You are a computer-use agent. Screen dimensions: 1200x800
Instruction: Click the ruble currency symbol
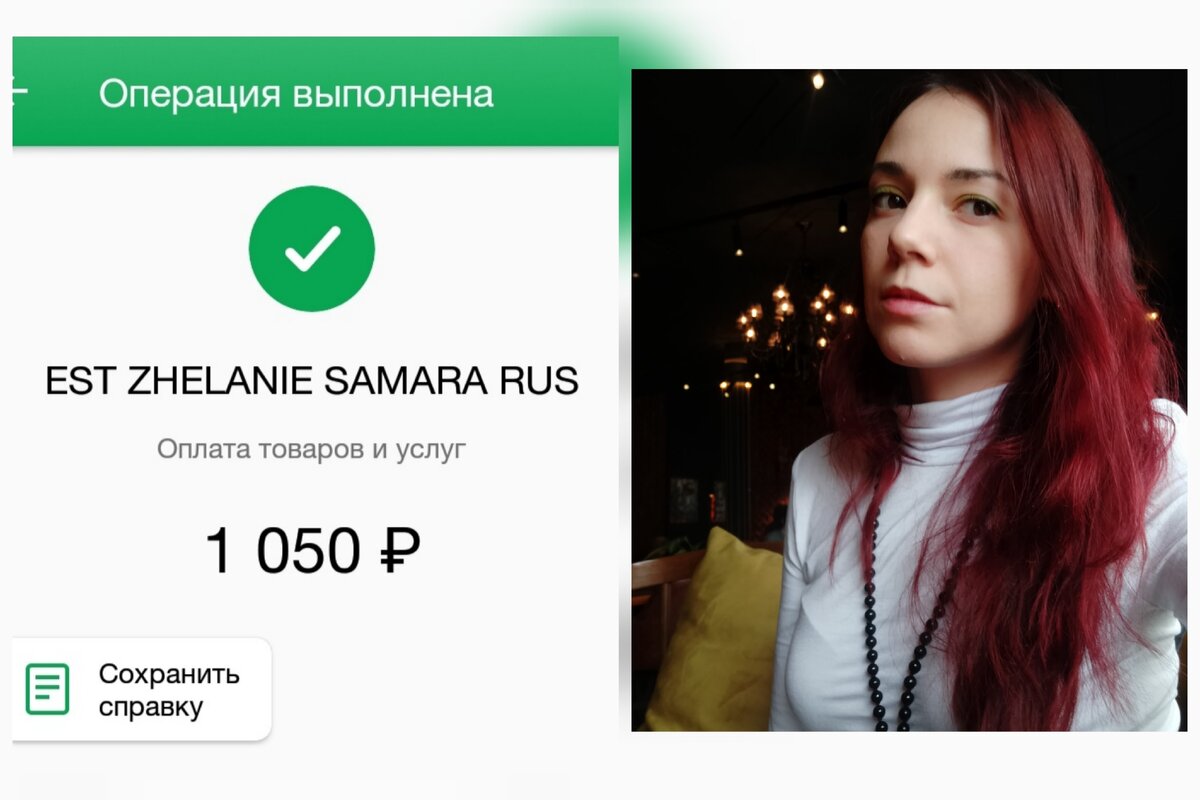399,551
